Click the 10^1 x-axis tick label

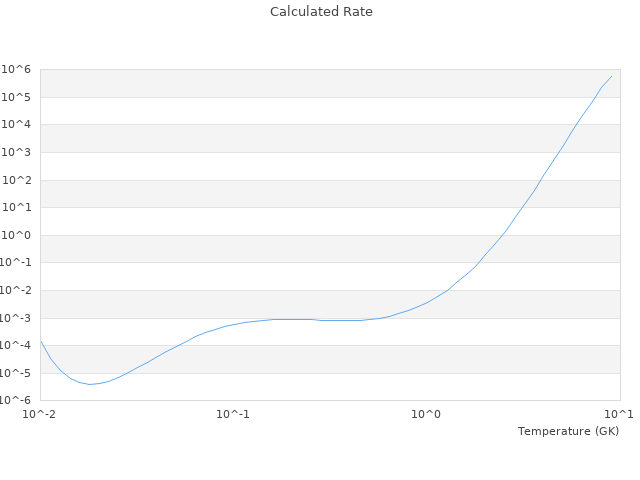tap(619, 413)
